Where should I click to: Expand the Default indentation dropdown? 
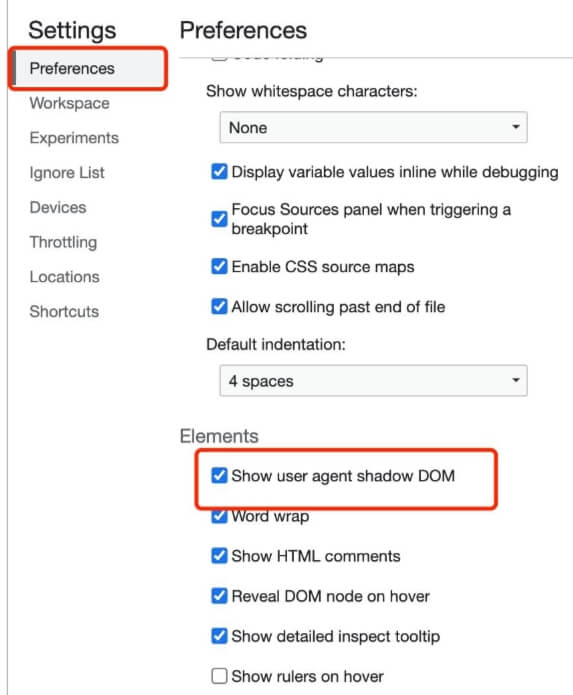[x=373, y=381]
